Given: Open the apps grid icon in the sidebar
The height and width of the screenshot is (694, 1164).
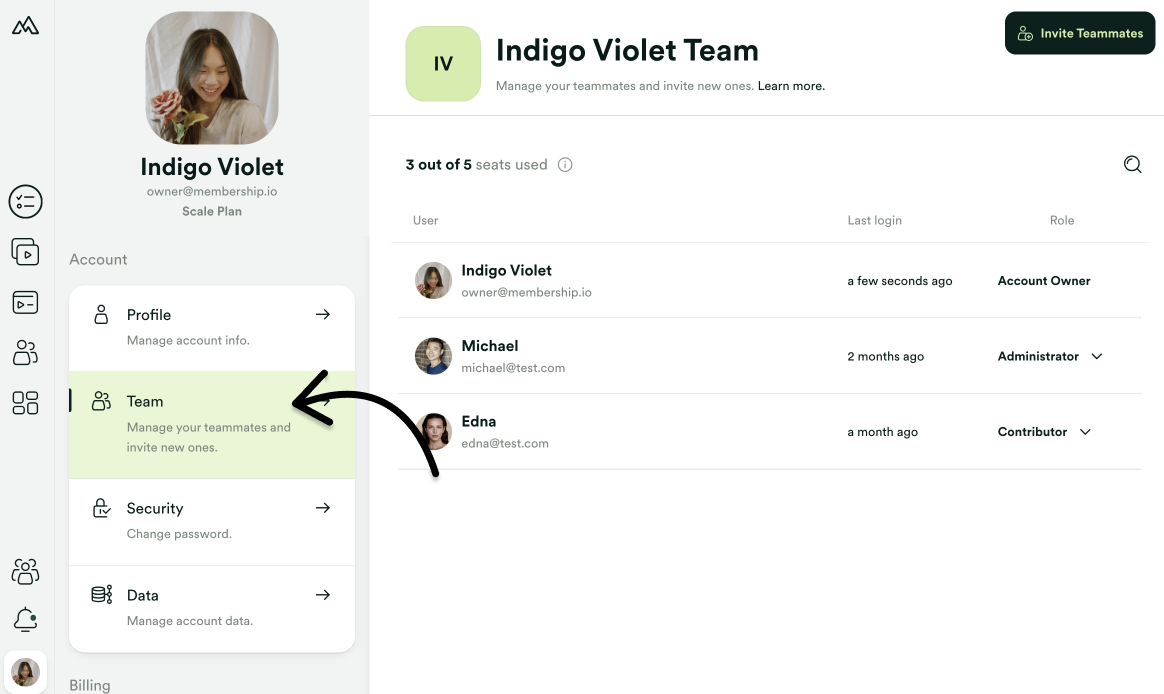Looking at the screenshot, I should (x=25, y=402).
